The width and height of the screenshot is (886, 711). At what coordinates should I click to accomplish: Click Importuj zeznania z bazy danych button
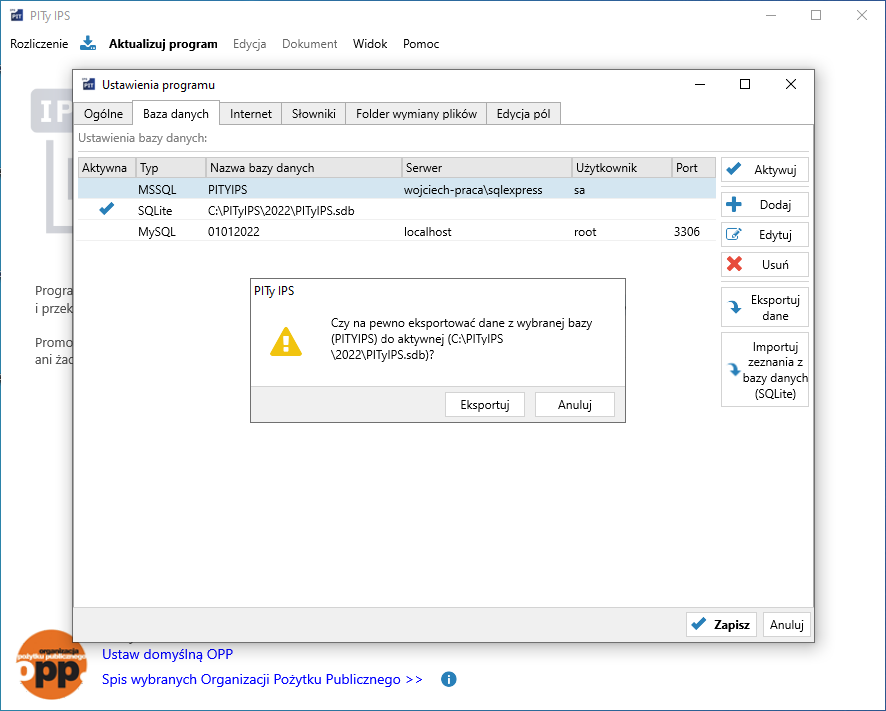764,370
